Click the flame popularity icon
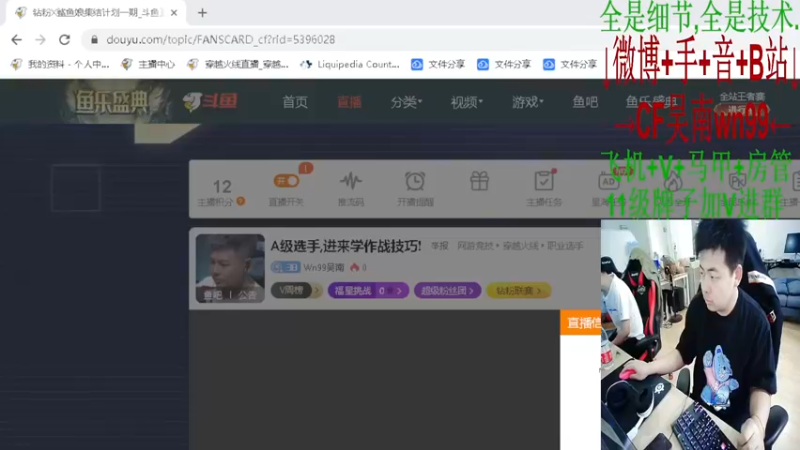Viewport: 800px width, 450px height. click(355, 267)
